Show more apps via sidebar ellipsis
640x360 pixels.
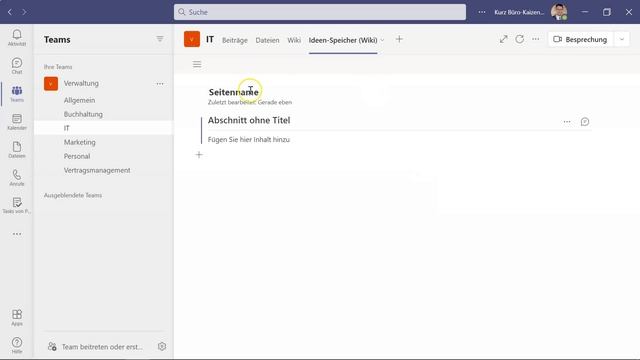[17, 234]
